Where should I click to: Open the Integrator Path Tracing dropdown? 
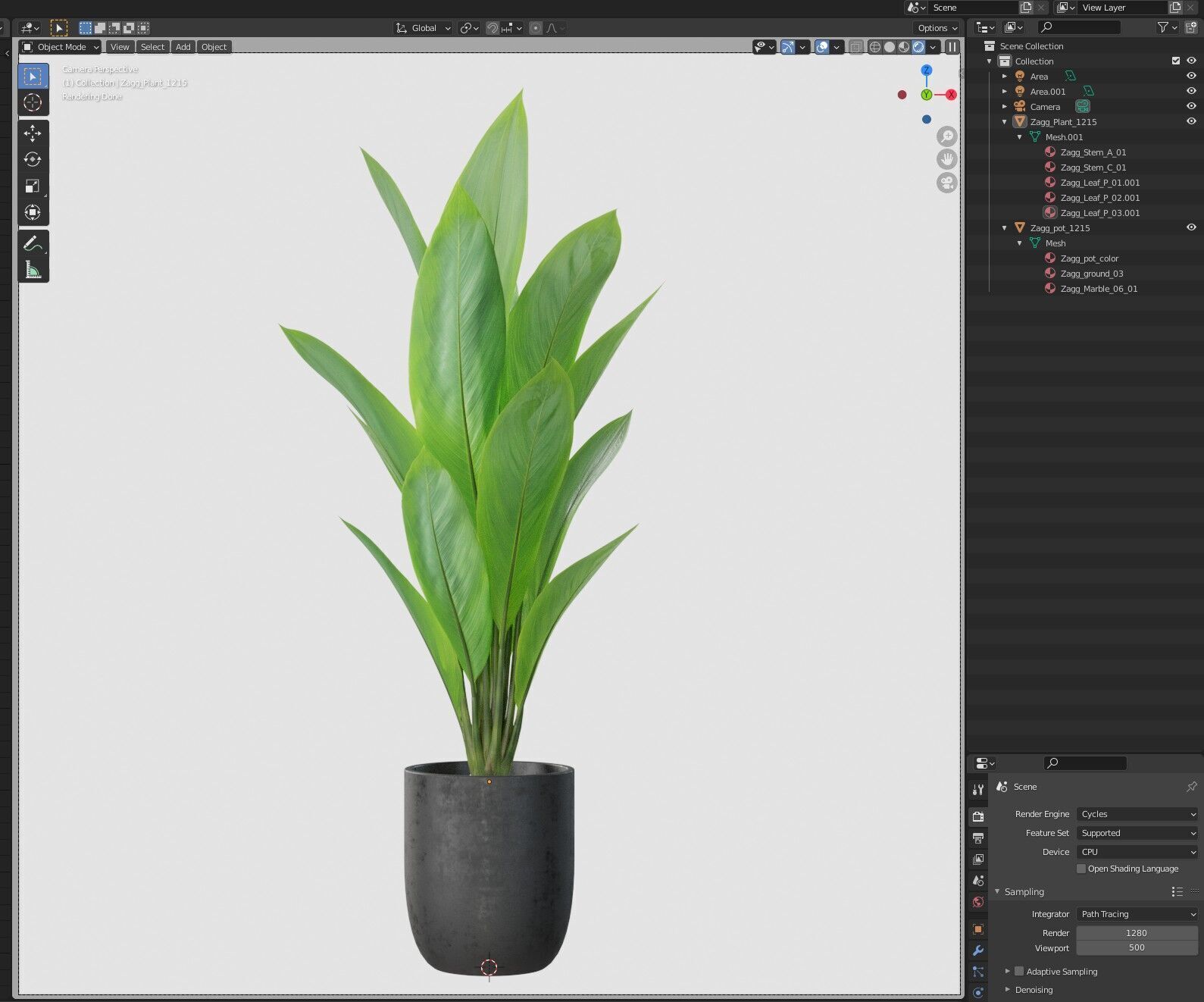(x=1137, y=914)
